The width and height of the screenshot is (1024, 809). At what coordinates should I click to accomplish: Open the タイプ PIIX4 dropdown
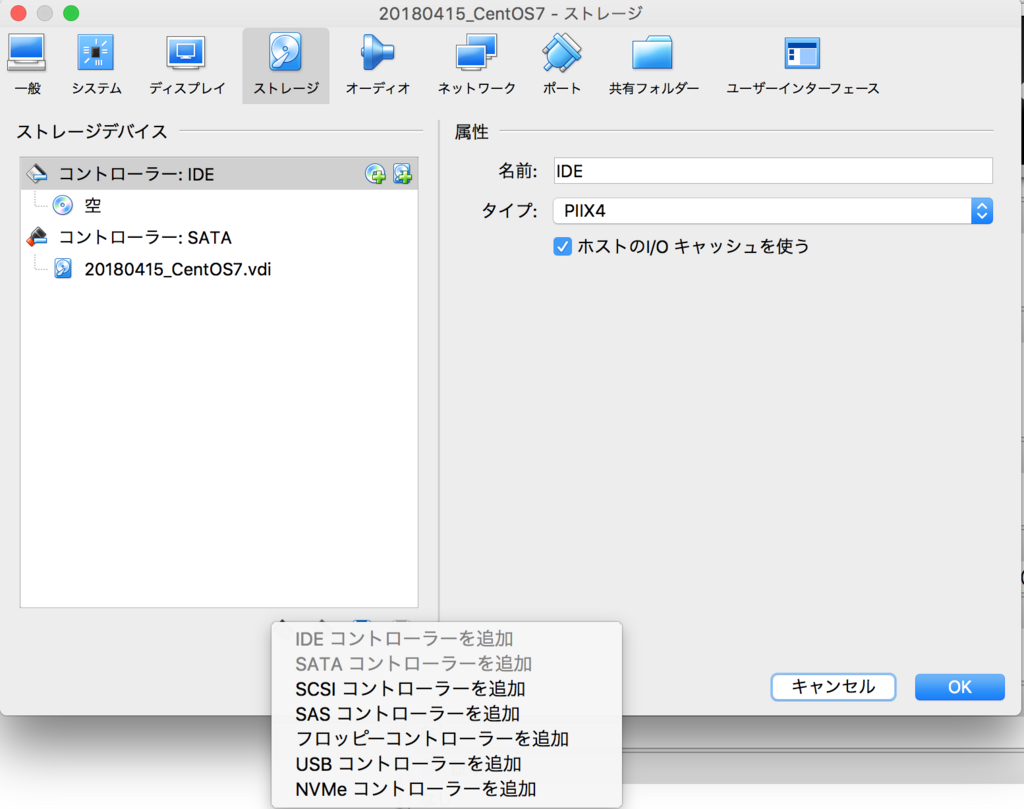pyautogui.click(x=981, y=211)
